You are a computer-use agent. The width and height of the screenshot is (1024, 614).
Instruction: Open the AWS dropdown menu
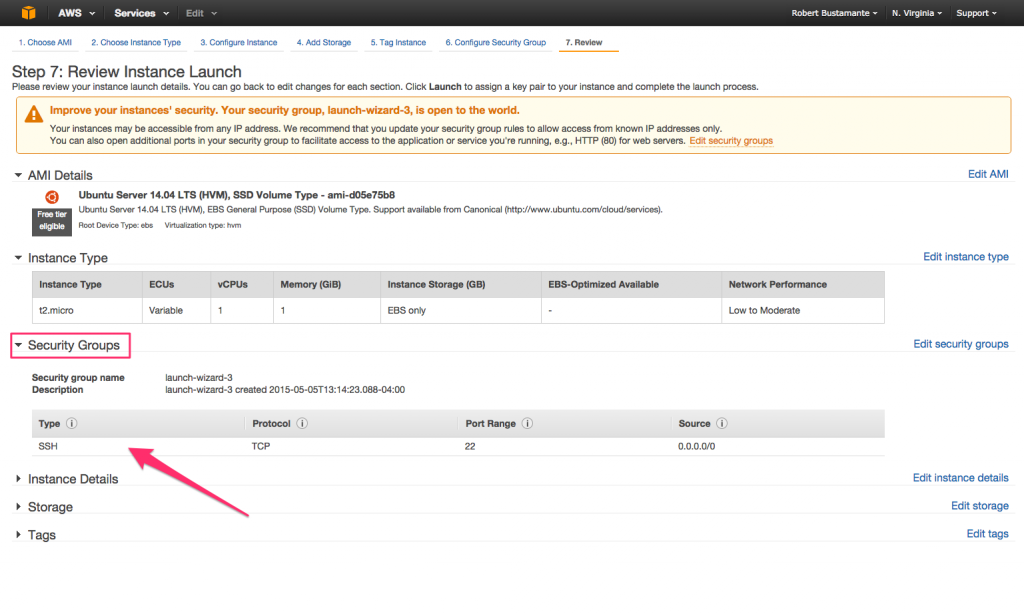pos(76,13)
